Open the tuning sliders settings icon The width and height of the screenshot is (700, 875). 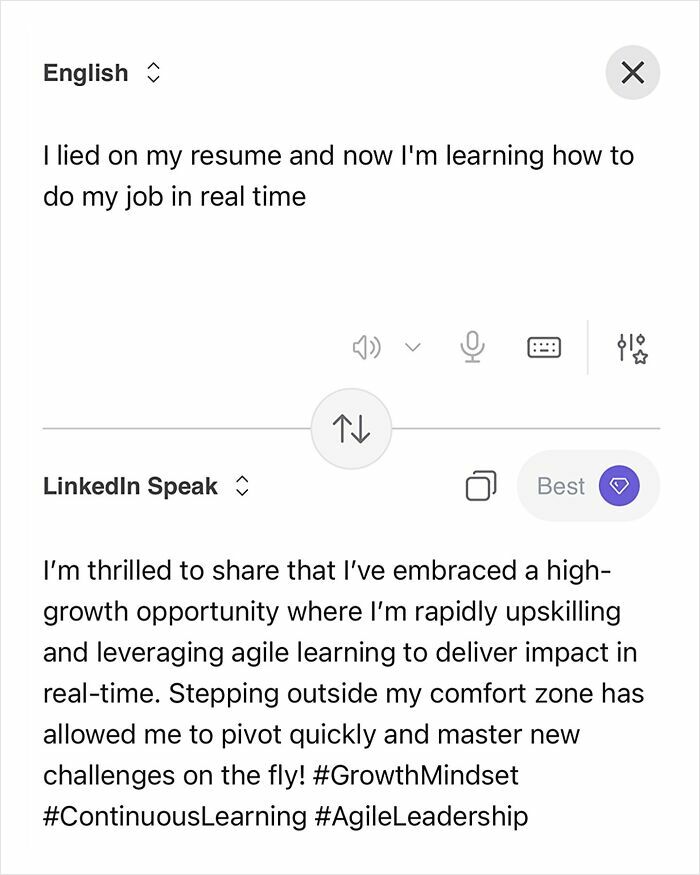[634, 345]
